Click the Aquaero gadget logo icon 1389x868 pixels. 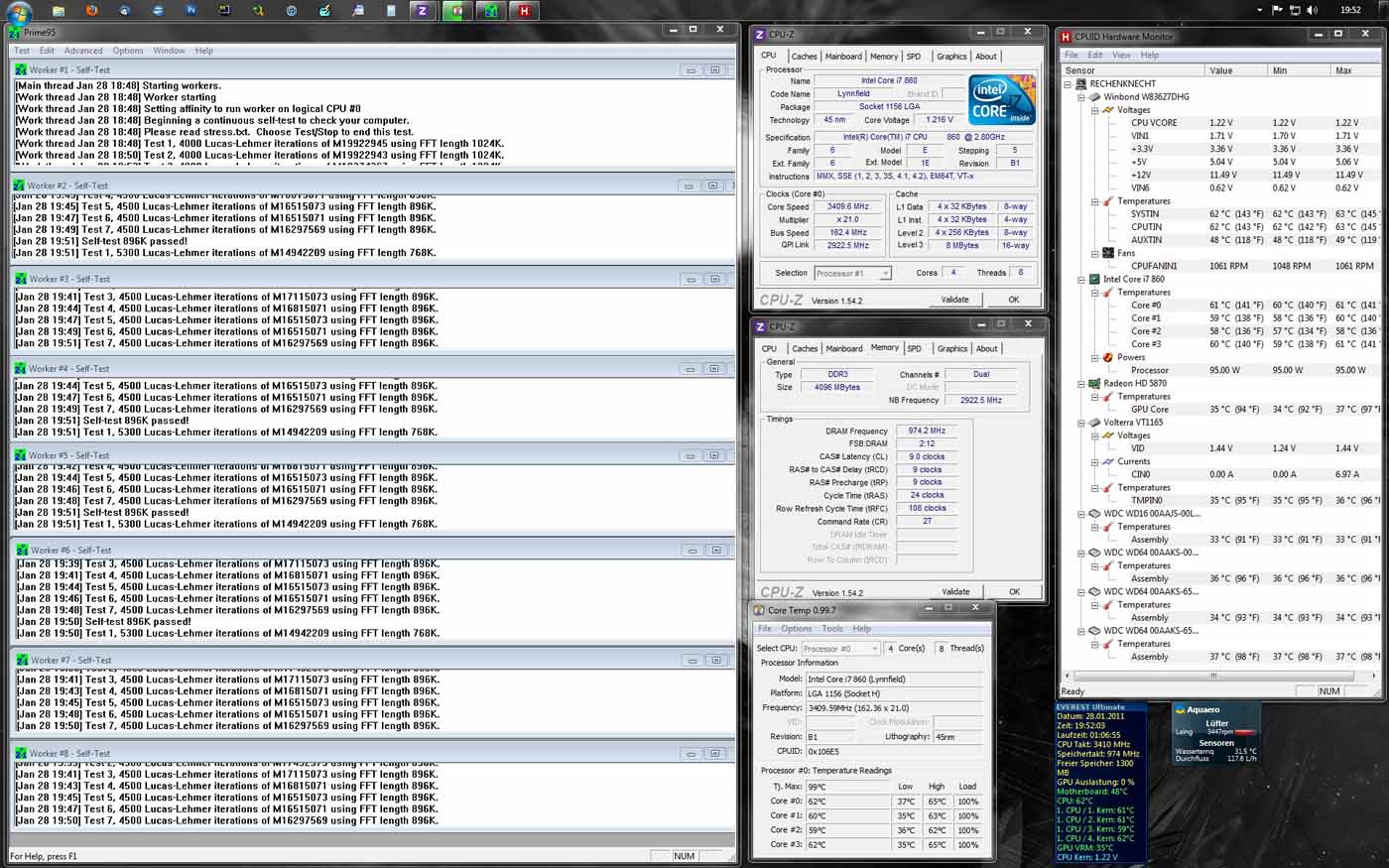click(x=1181, y=710)
